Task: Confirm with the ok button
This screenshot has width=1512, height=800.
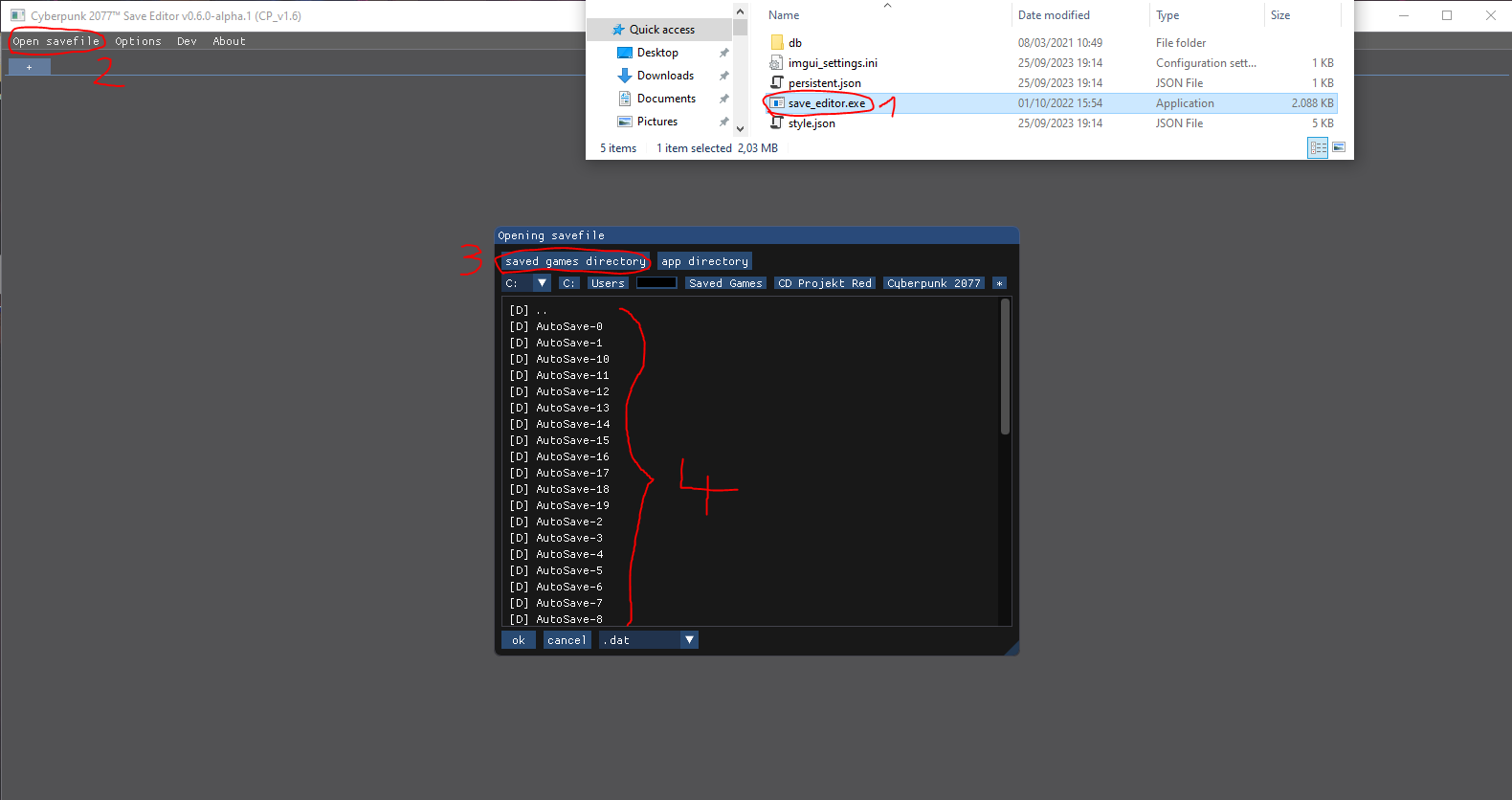Action: (x=519, y=640)
